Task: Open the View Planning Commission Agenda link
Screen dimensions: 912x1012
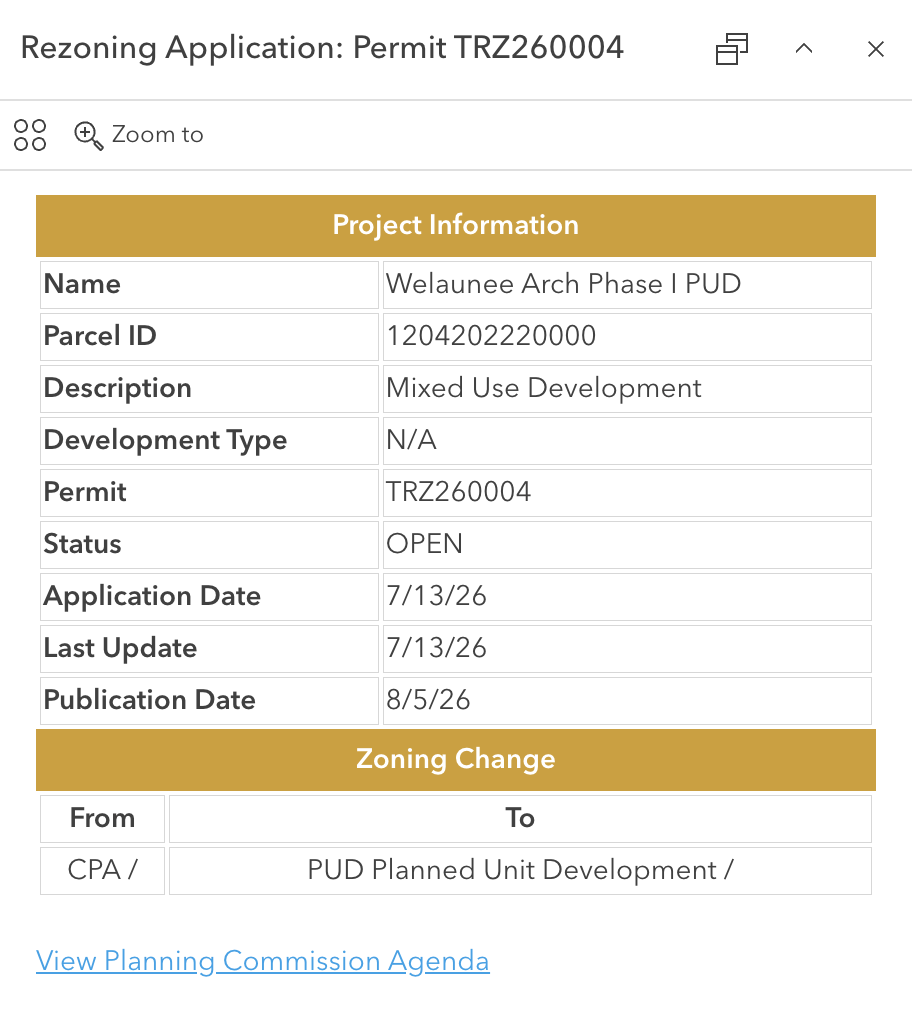Action: coord(263,961)
